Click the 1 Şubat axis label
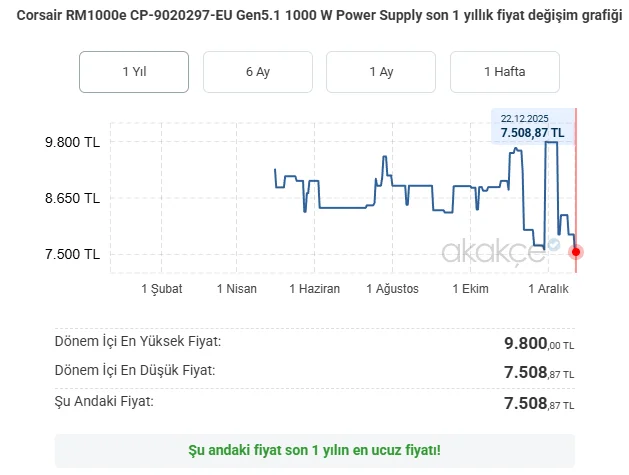629x475 pixels. (x=162, y=289)
